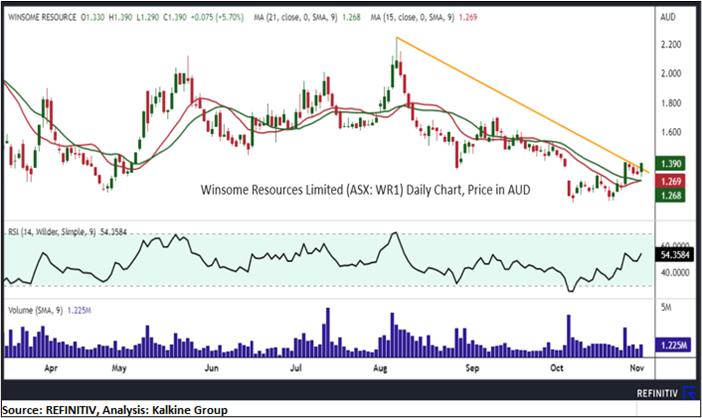The image size is (702, 418).
Task: Click the 54.3584 value beside RSI label
Action: pos(113,232)
